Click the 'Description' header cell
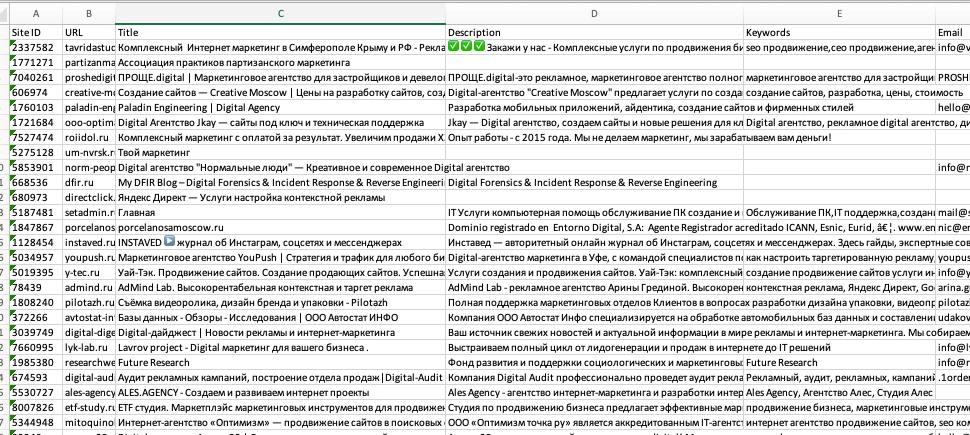The width and height of the screenshot is (970, 435). click(594, 32)
